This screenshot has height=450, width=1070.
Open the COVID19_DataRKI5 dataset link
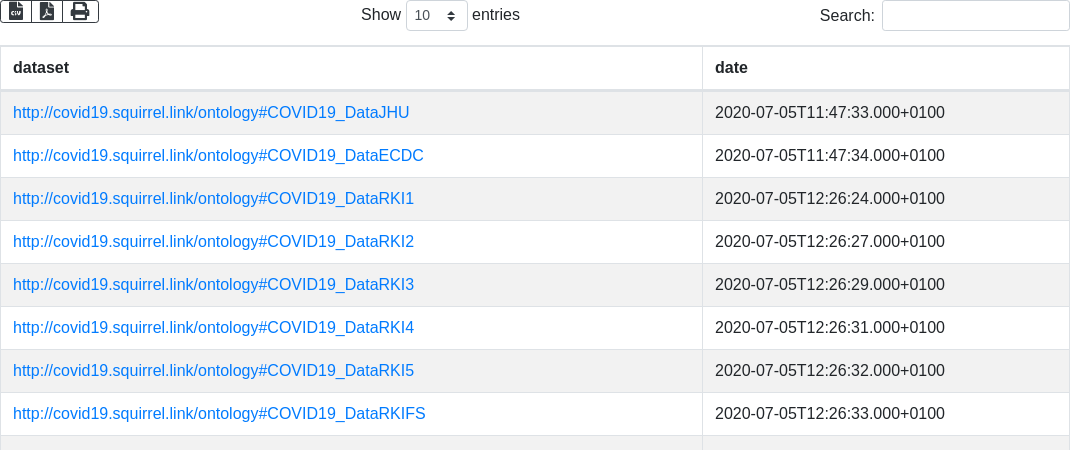(213, 371)
